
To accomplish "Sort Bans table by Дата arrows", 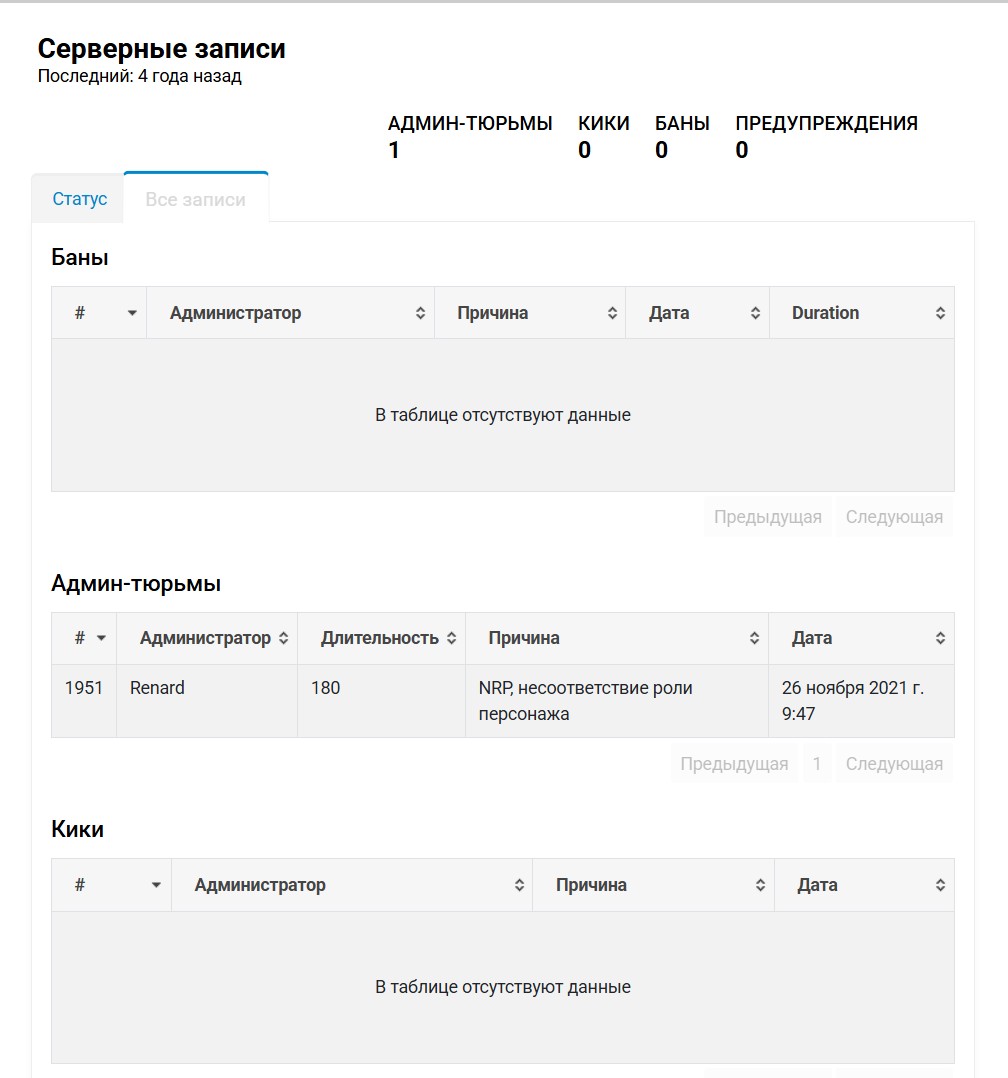I will (755, 314).
